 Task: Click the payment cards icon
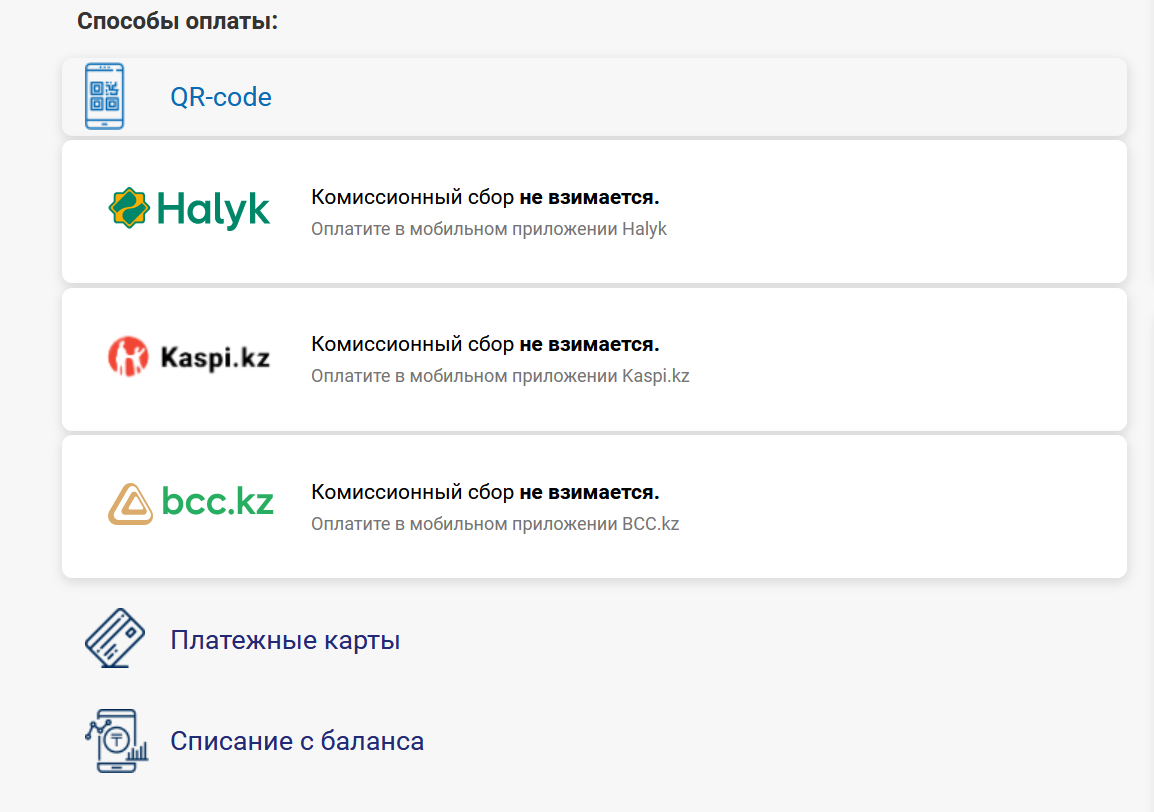point(115,638)
